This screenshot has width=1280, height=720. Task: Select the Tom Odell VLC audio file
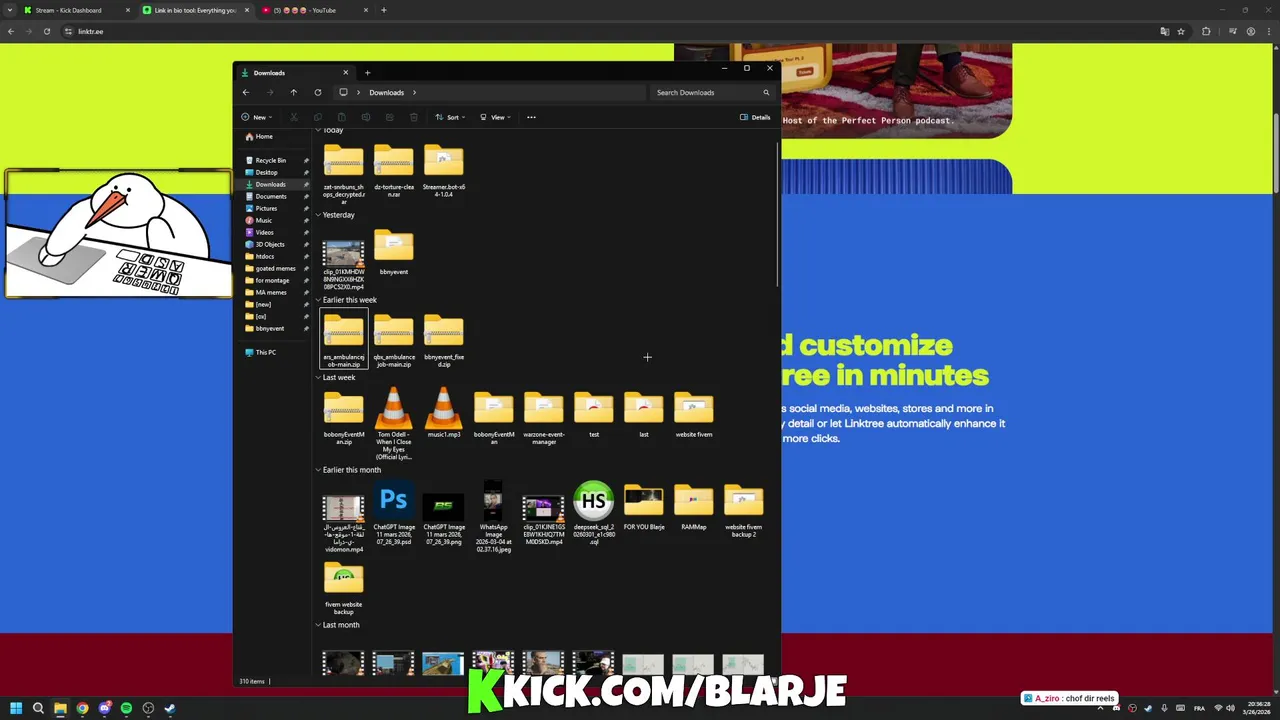click(x=393, y=424)
